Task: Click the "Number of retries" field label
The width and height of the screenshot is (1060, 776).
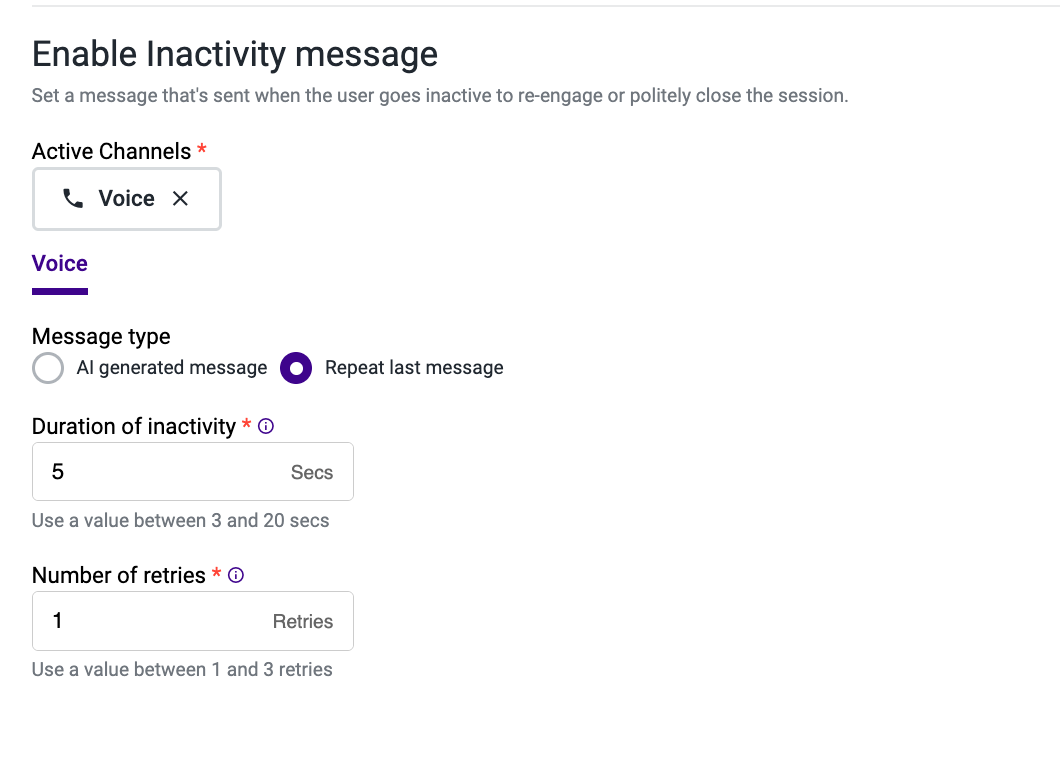Action: [118, 575]
